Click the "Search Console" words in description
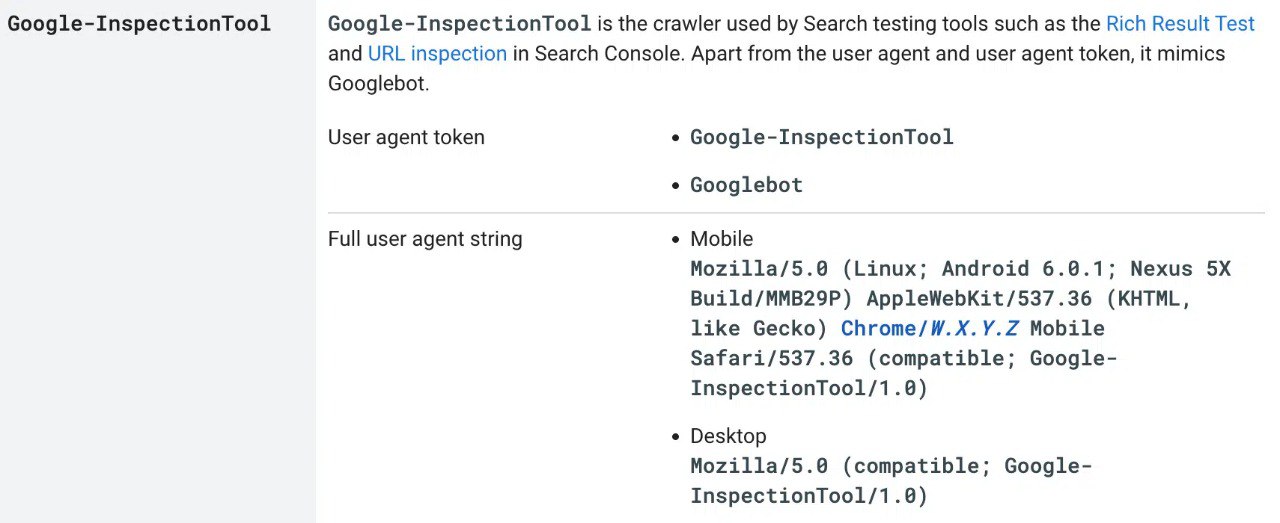This screenshot has height=523, width=1280. click(x=608, y=53)
